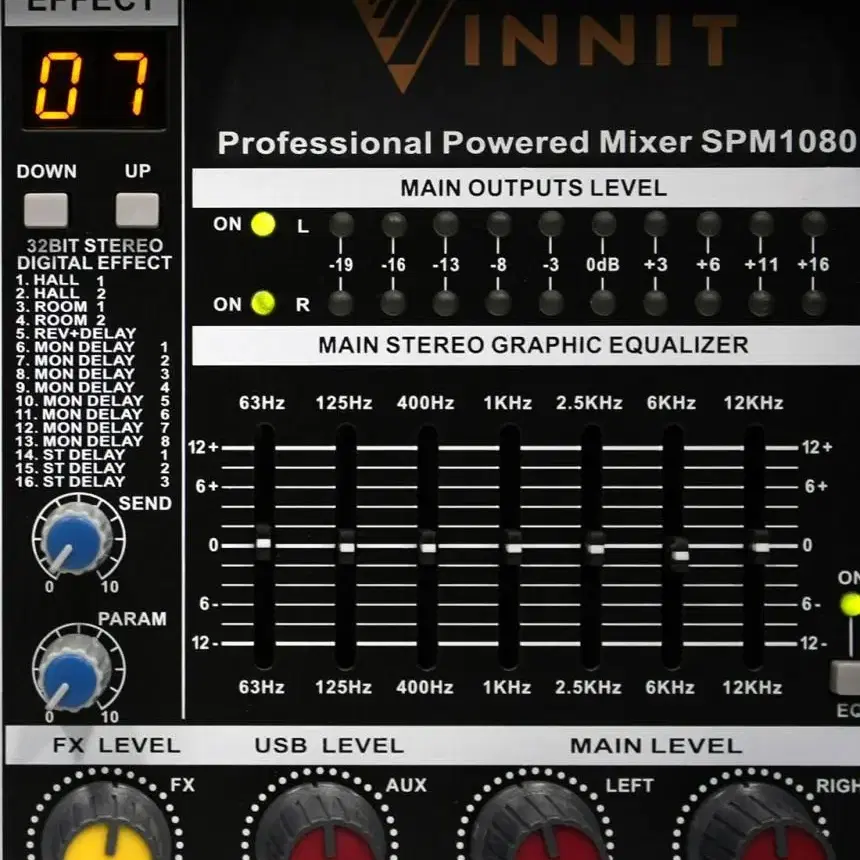This screenshot has height=860, width=860.
Task: Click 'Professional Powered Mixer SPM1080' model text
Action: point(536,143)
